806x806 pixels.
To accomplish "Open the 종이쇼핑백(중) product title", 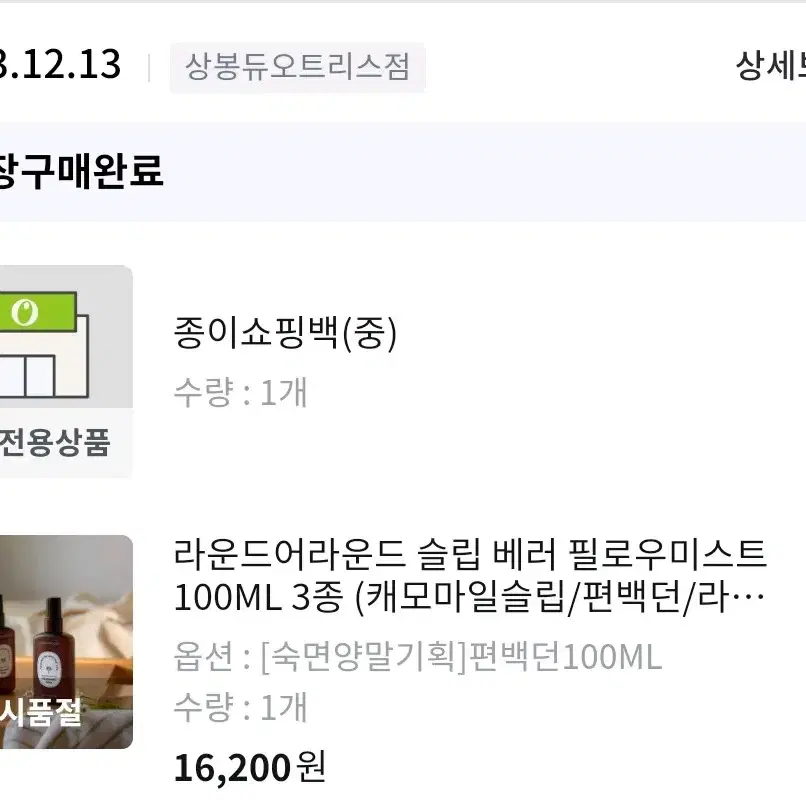I will [x=285, y=333].
